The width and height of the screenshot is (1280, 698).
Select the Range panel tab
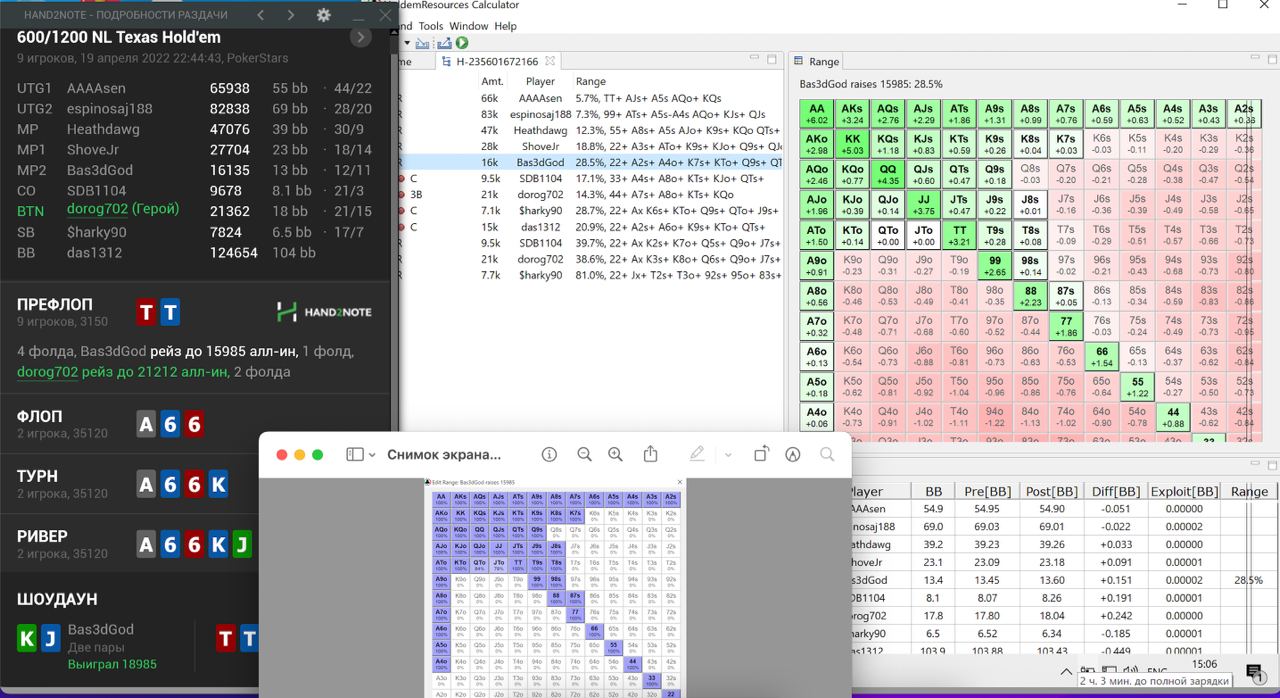[817, 62]
